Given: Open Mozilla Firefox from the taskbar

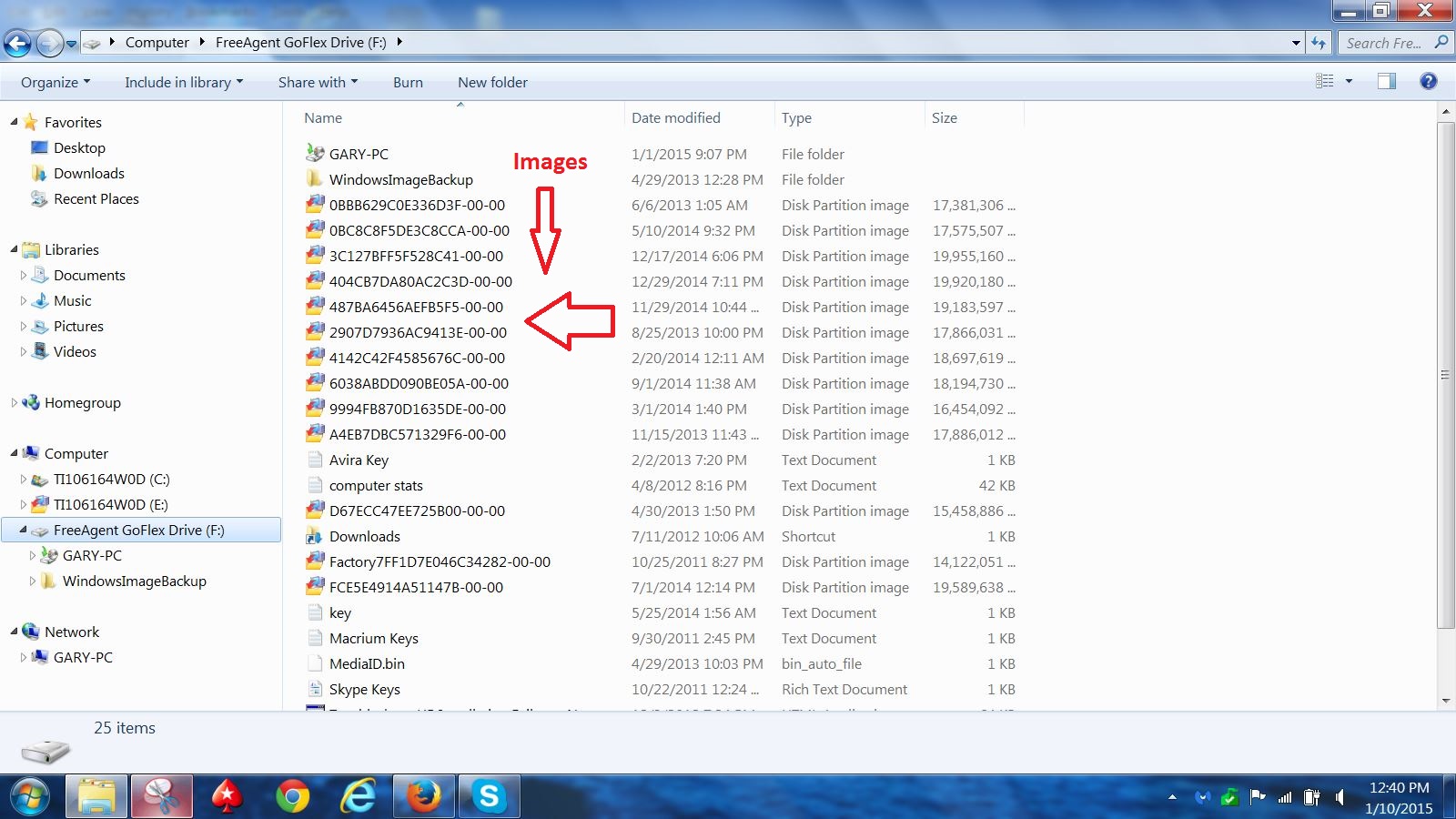Looking at the screenshot, I should coord(423,797).
